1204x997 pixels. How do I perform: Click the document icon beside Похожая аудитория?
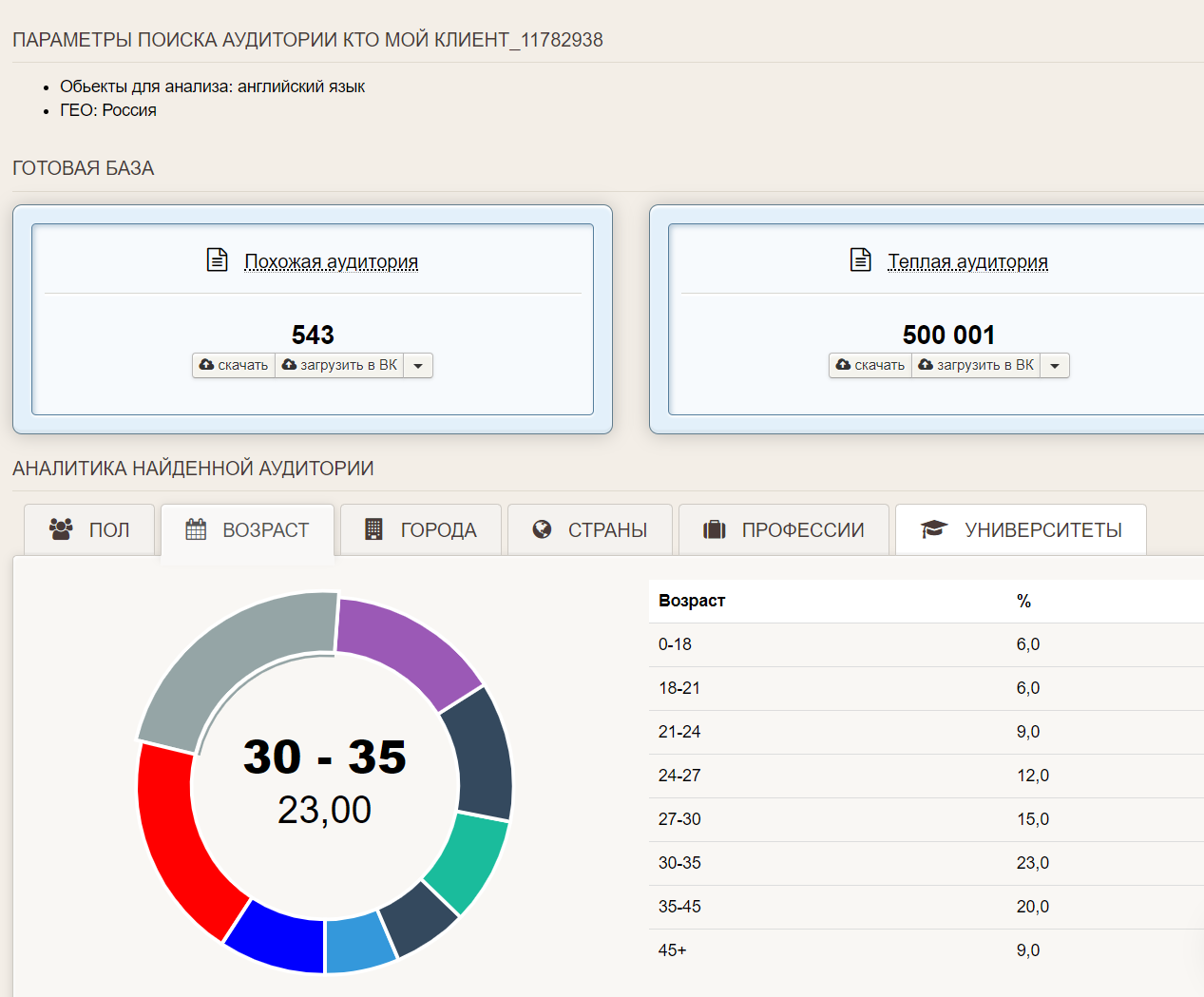click(218, 259)
